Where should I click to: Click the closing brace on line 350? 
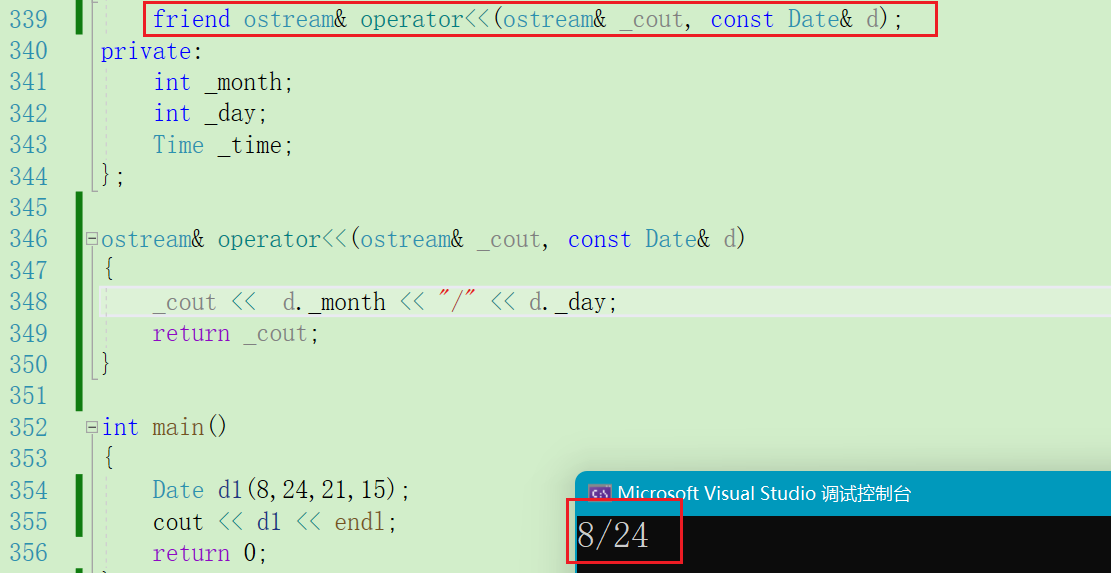pos(106,364)
